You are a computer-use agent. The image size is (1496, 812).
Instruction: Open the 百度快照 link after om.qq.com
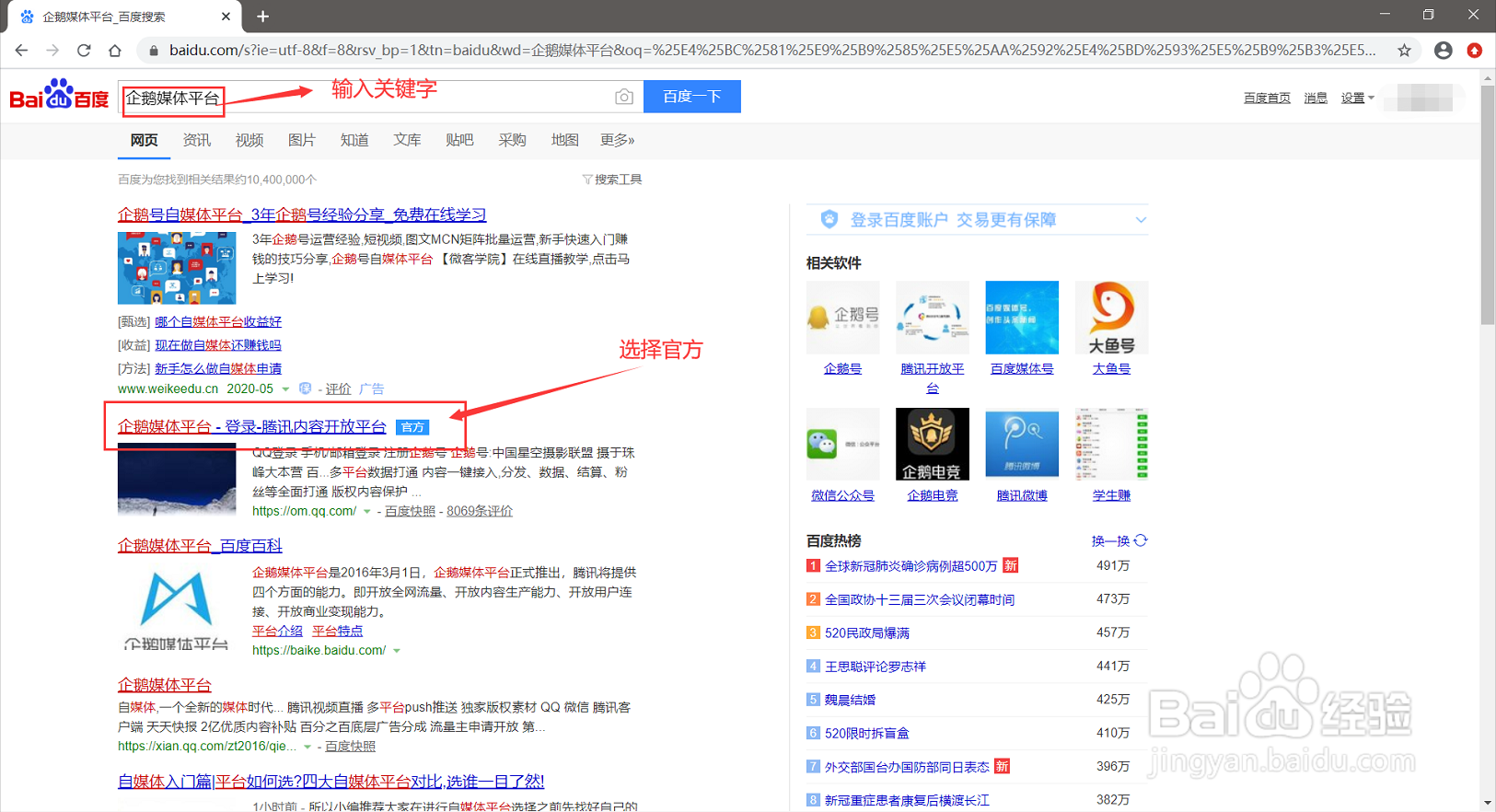coord(410,511)
